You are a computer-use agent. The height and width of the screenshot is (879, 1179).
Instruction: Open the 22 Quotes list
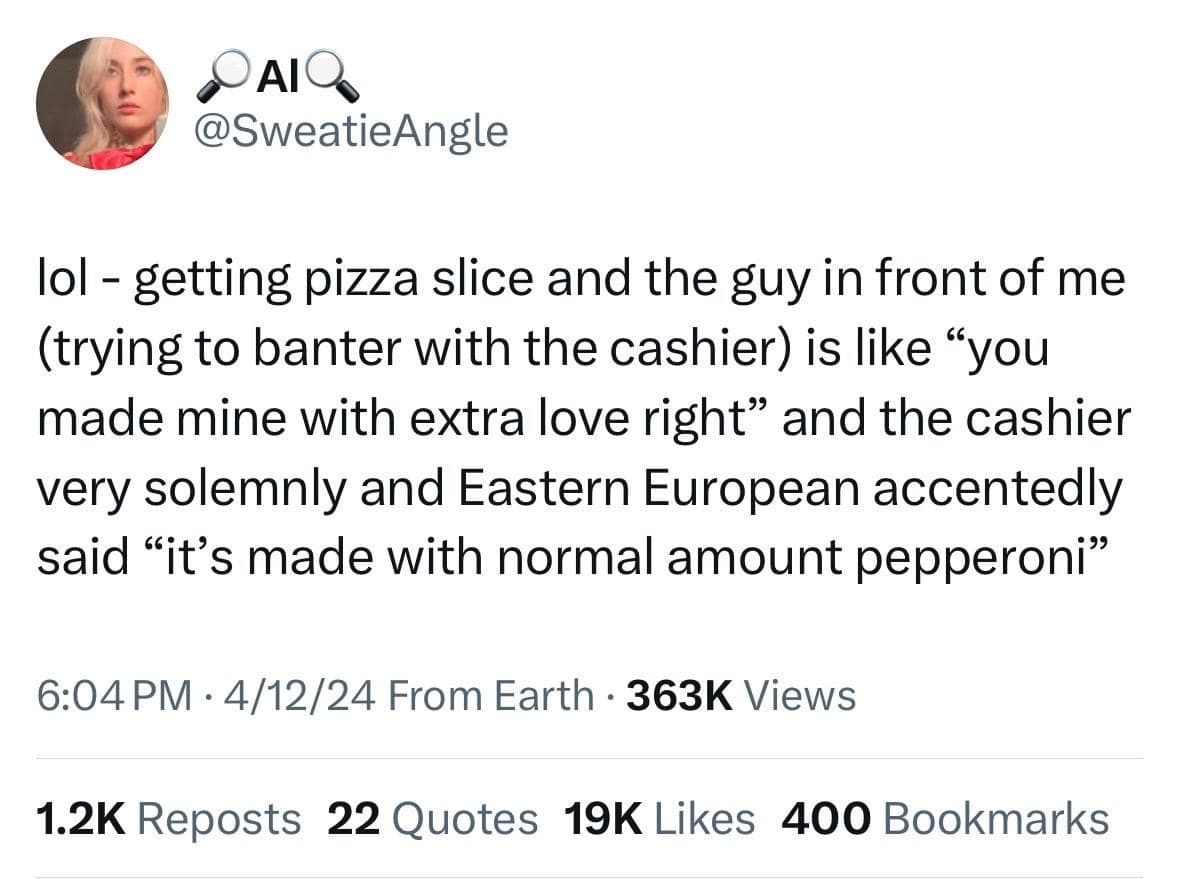pyautogui.click(x=432, y=819)
